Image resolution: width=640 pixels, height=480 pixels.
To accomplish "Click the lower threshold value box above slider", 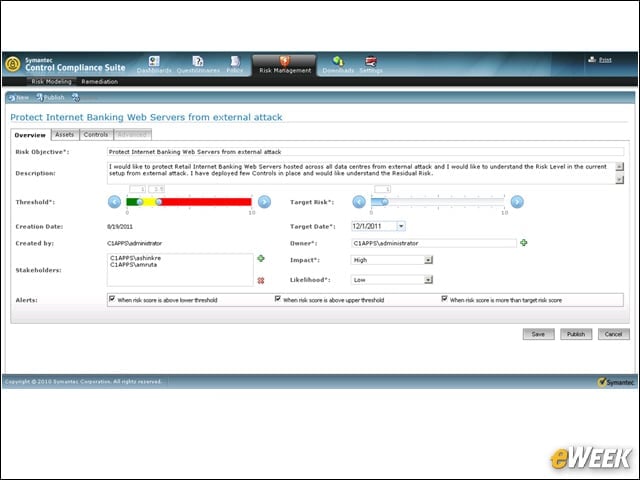I will coord(138,189).
